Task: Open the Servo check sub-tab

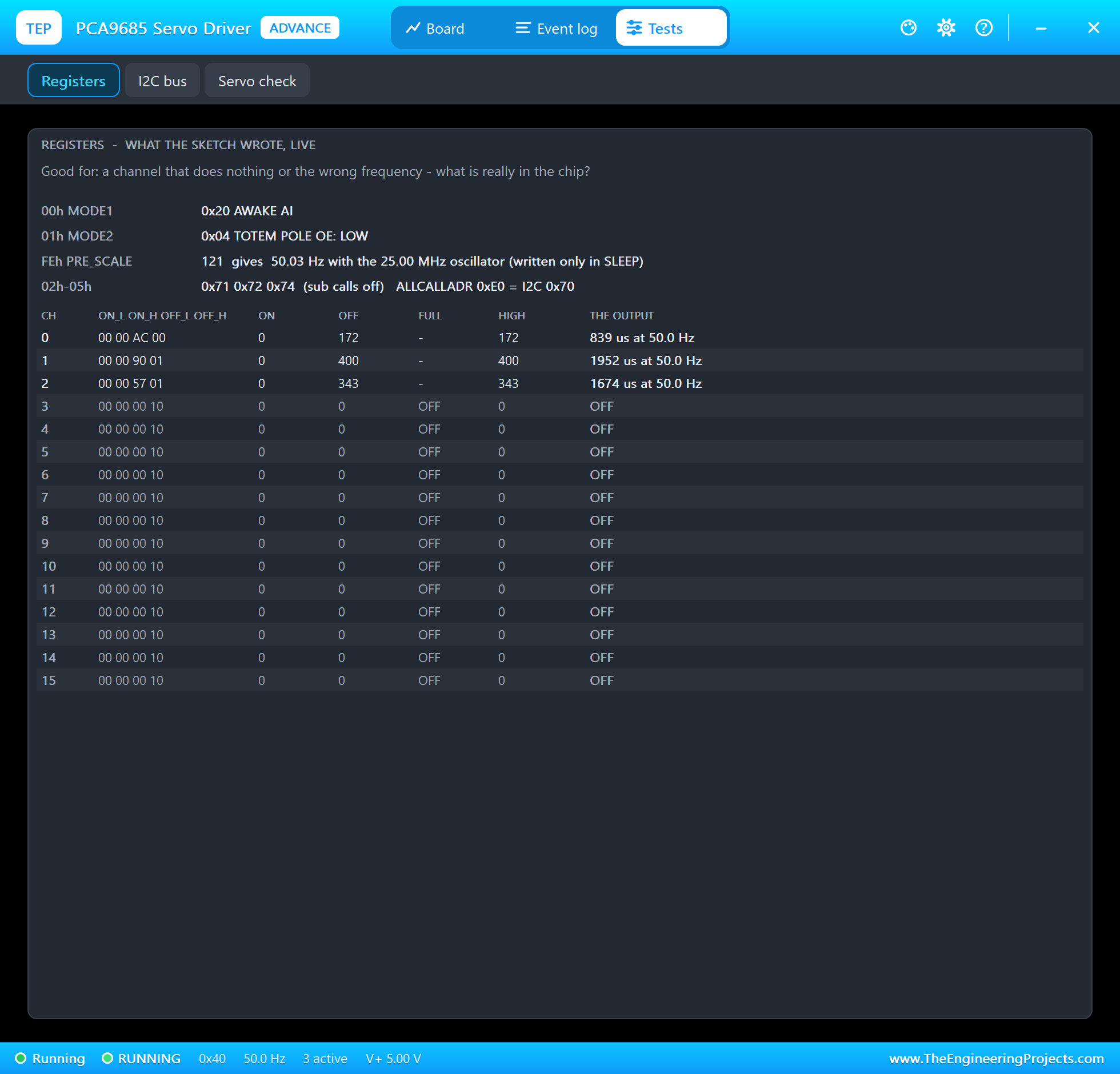Action: 257,81
